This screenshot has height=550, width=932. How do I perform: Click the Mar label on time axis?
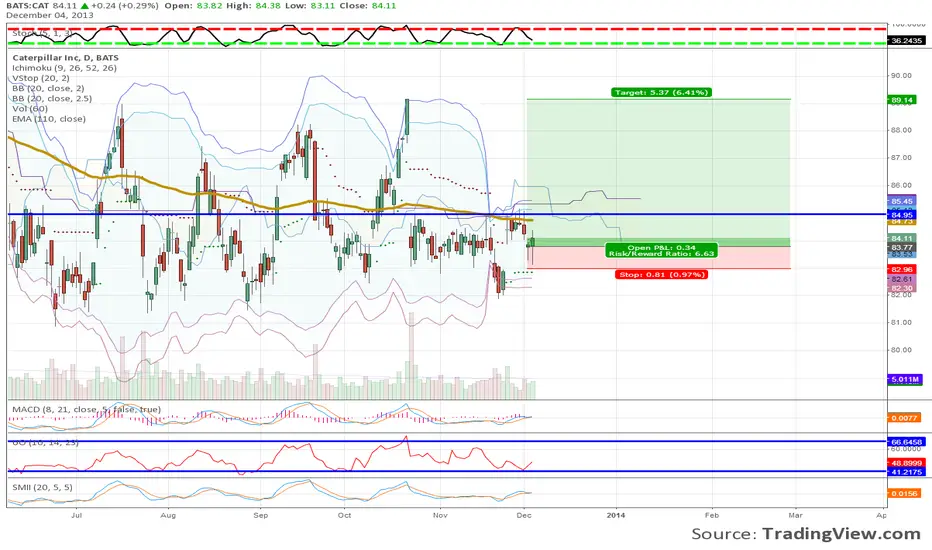click(x=795, y=515)
